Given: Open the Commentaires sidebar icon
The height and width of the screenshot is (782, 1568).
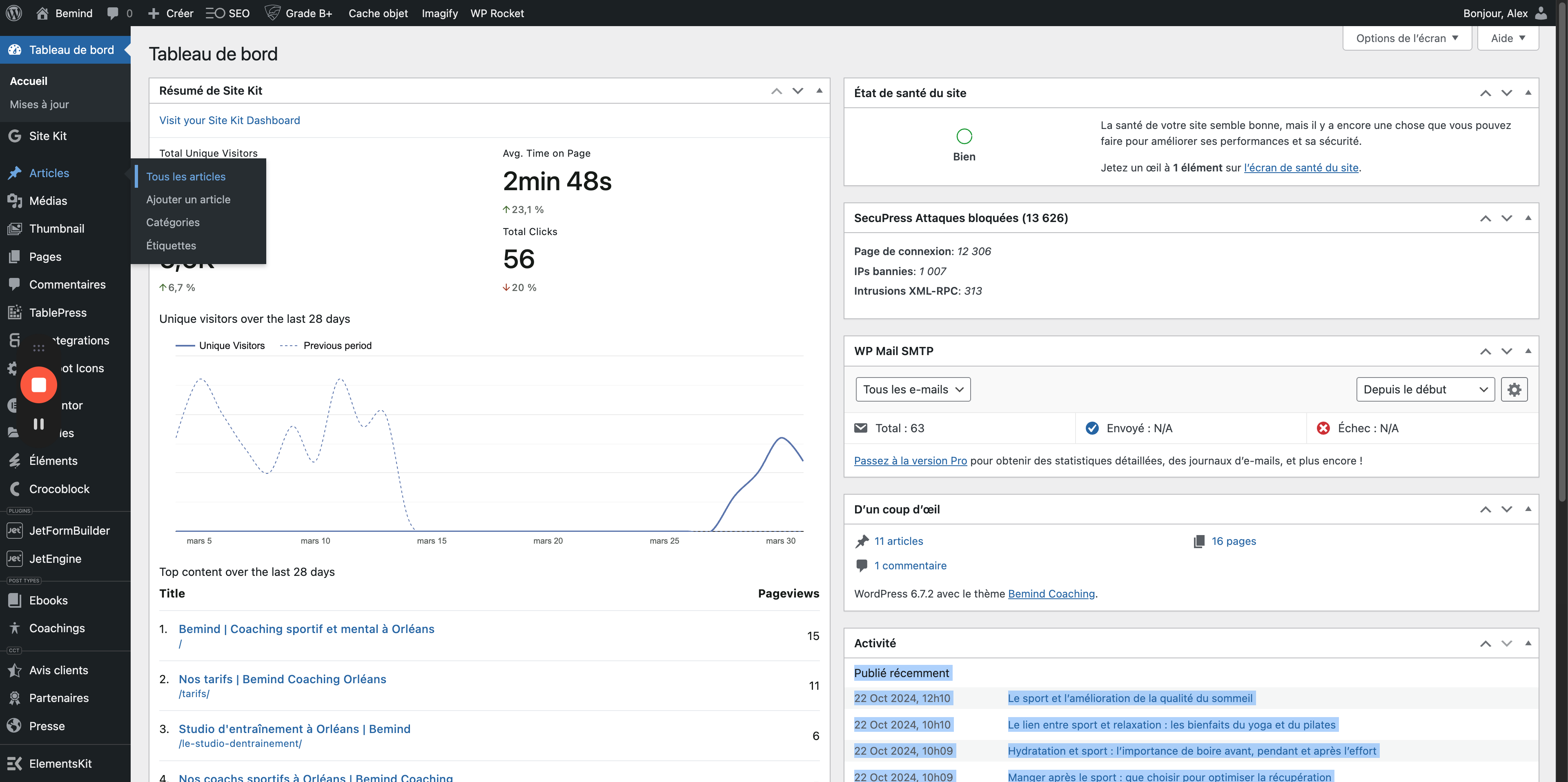Looking at the screenshot, I should coord(15,284).
